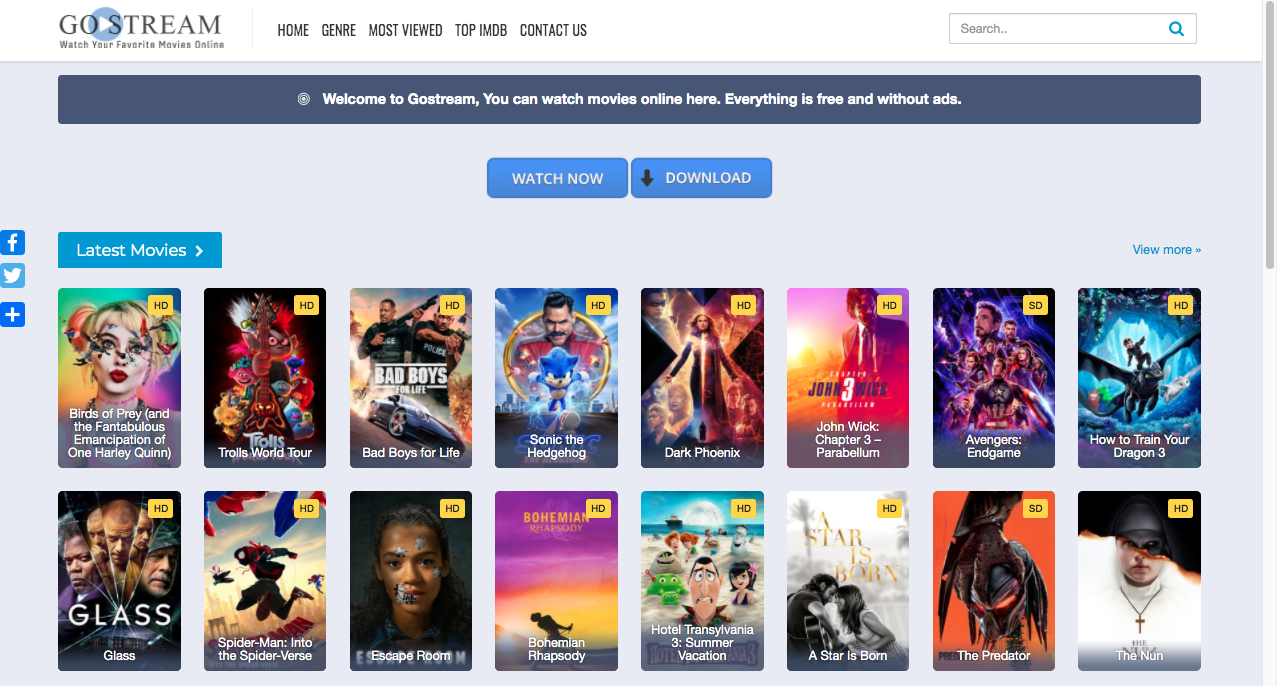1277x686 pixels.
Task: Open Spider-Man: Into the Spider-Verse
Action: pos(265,581)
